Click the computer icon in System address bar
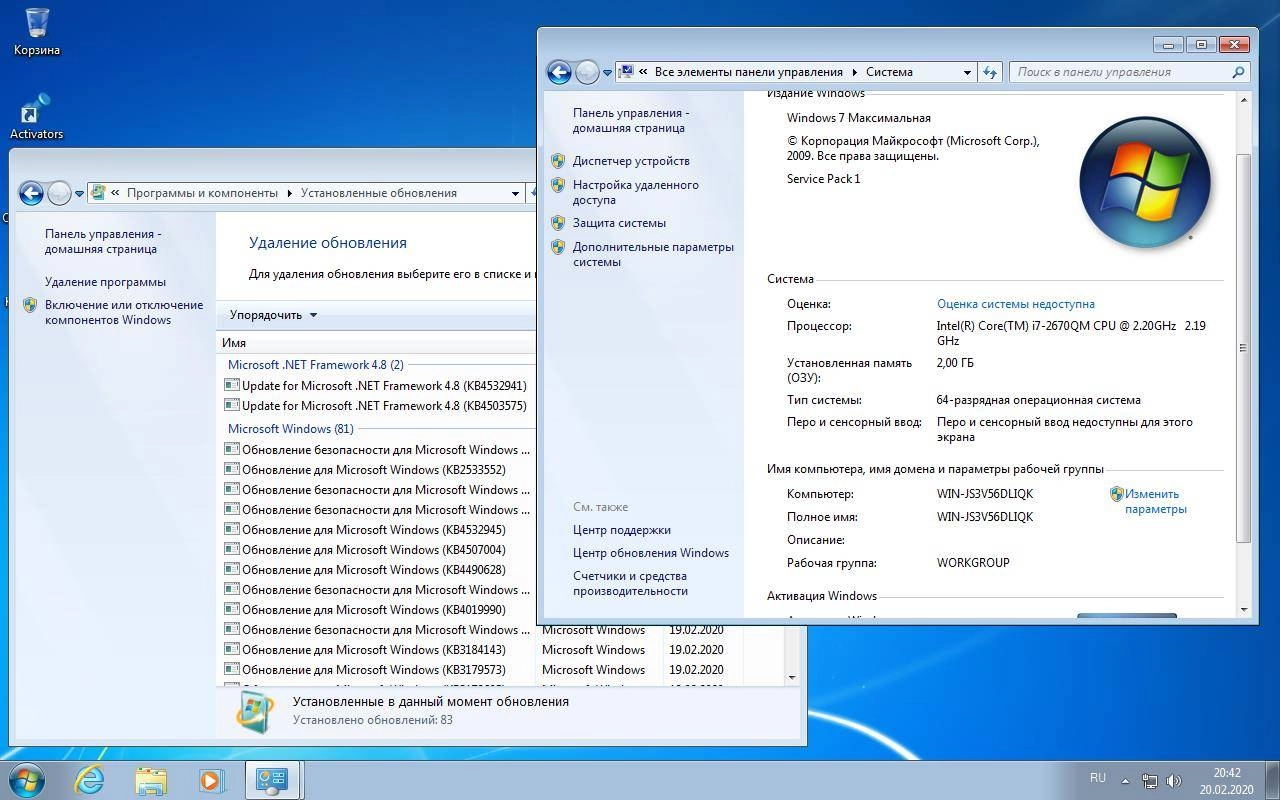This screenshot has height=800, width=1280. [627, 72]
